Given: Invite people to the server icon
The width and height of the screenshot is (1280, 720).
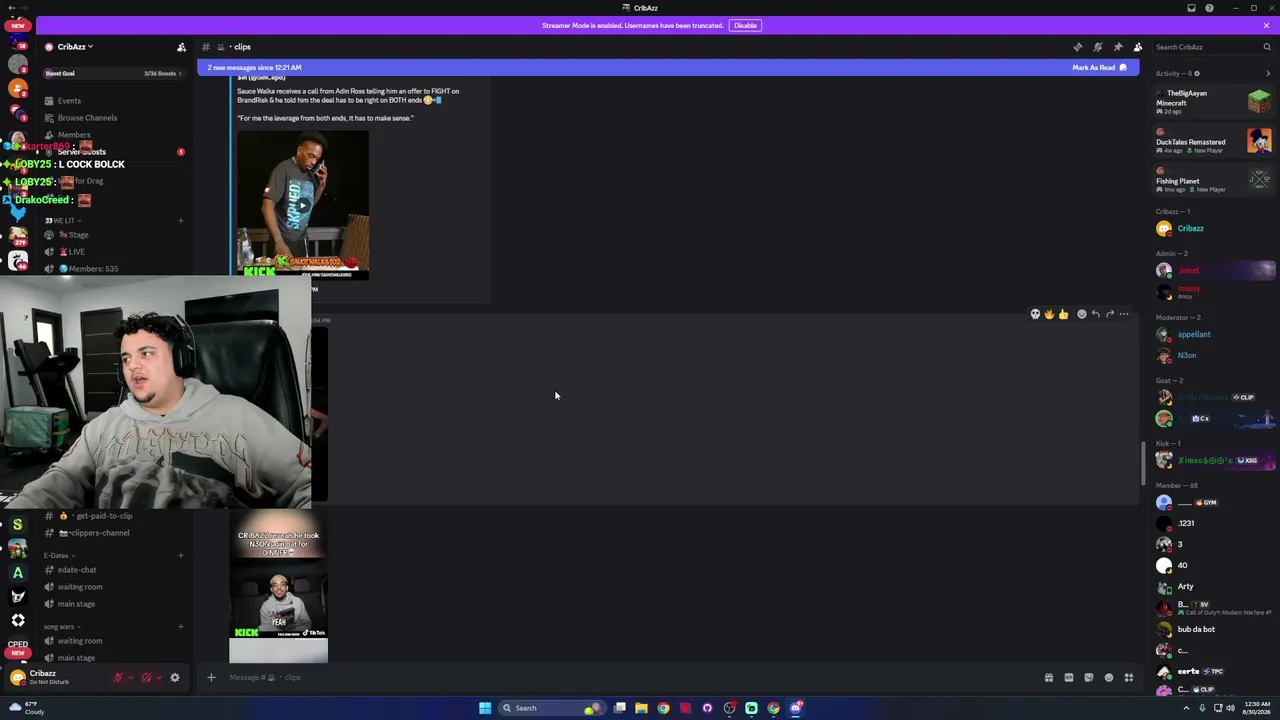Looking at the screenshot, I should coord(181,47).
